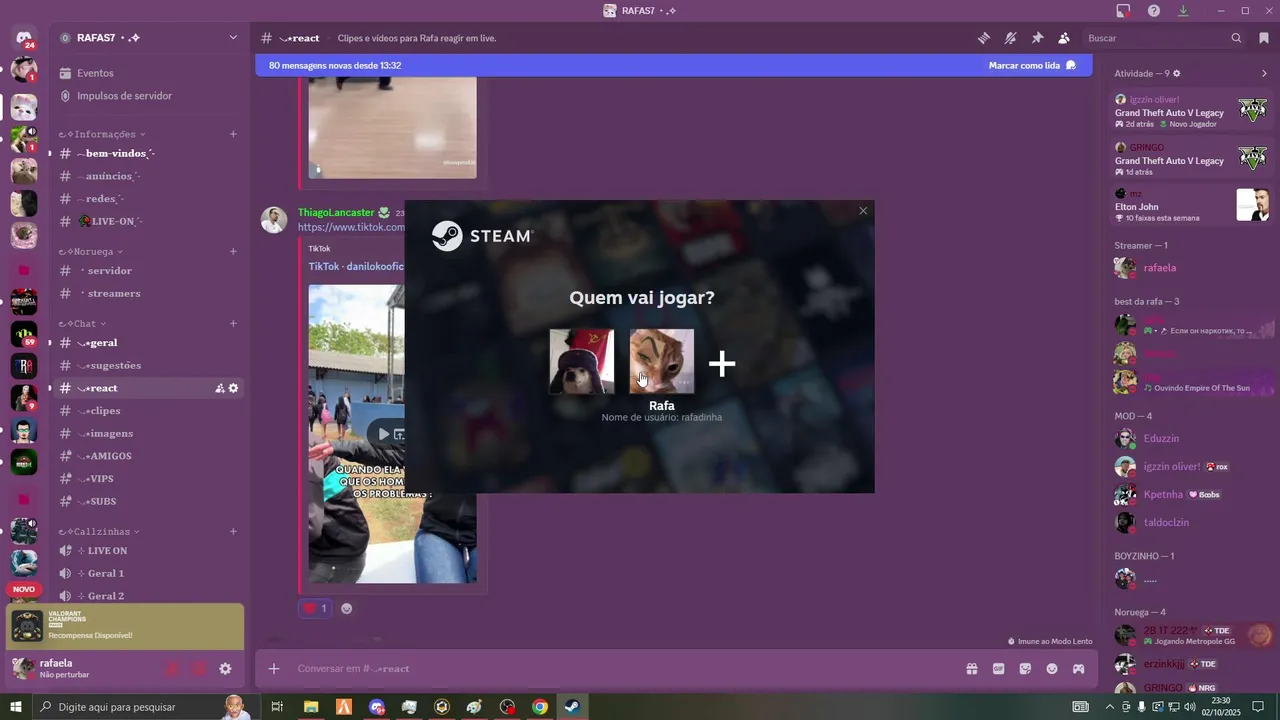This screenshot has width=1280, height=720.
Task: Switch to the geral channel
Action: click(x=148, y=343)
